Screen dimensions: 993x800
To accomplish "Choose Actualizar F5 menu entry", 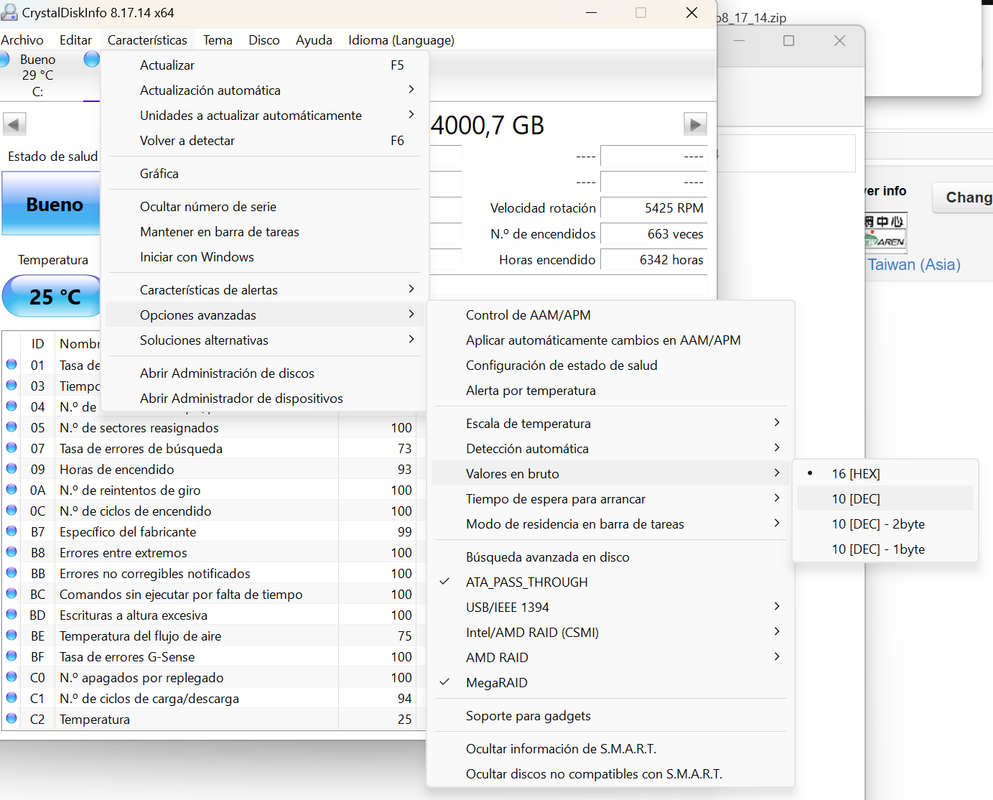I will (264, 65).
